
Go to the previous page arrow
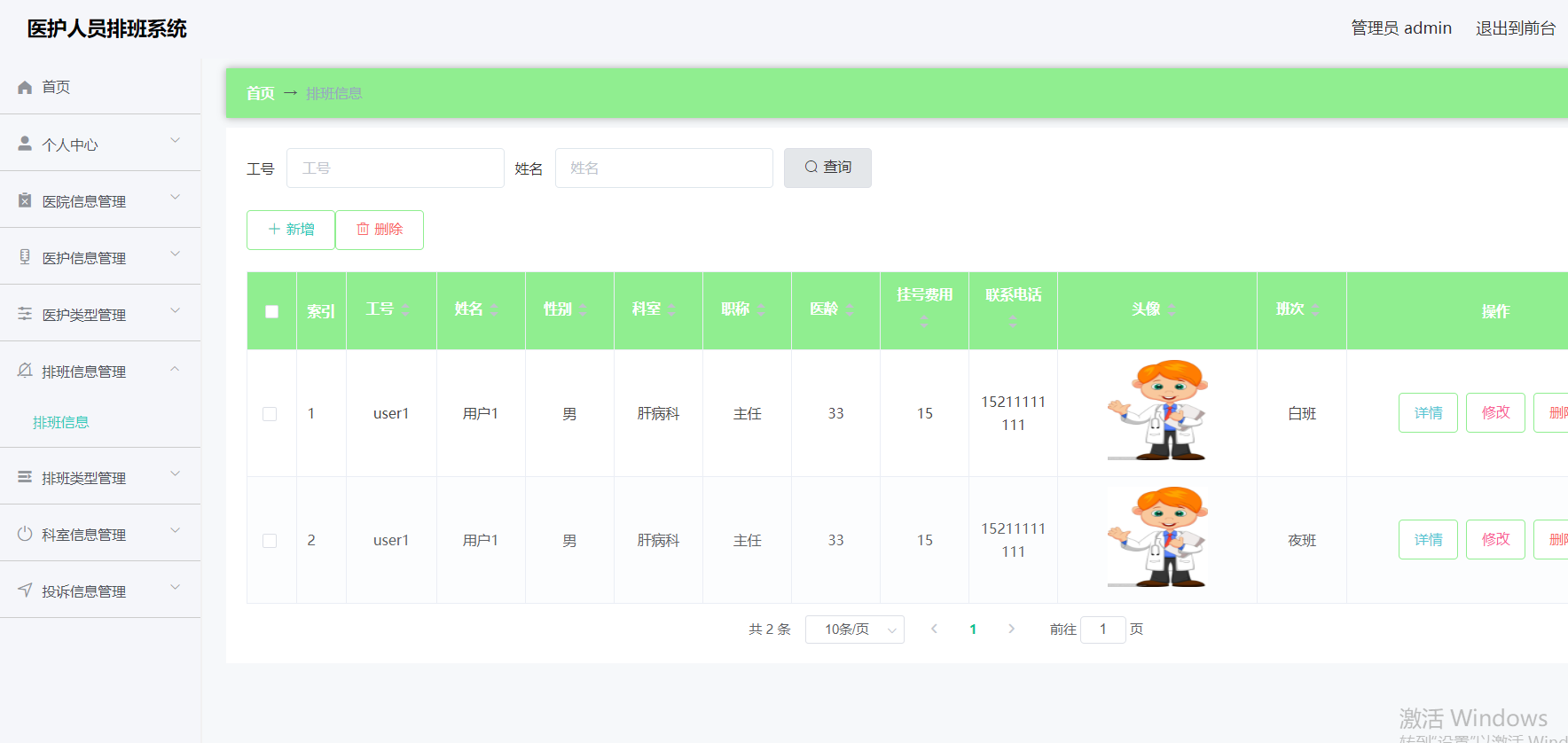coord(934,629)
